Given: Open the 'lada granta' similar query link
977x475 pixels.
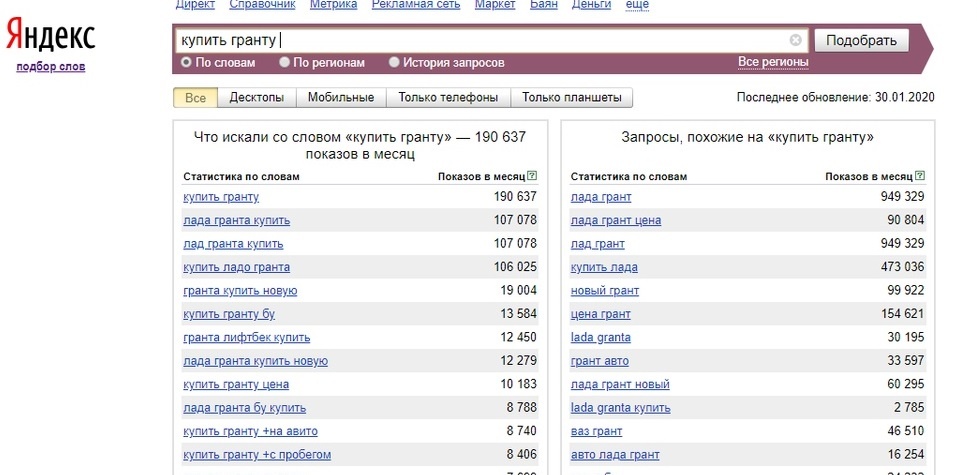Looking at the screenshot, I should coord(601,337).
